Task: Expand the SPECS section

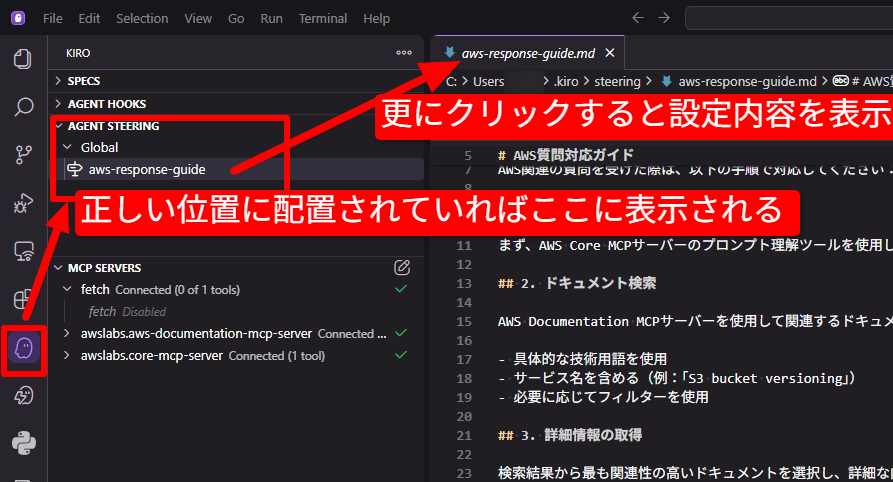Action: (83, 80)
